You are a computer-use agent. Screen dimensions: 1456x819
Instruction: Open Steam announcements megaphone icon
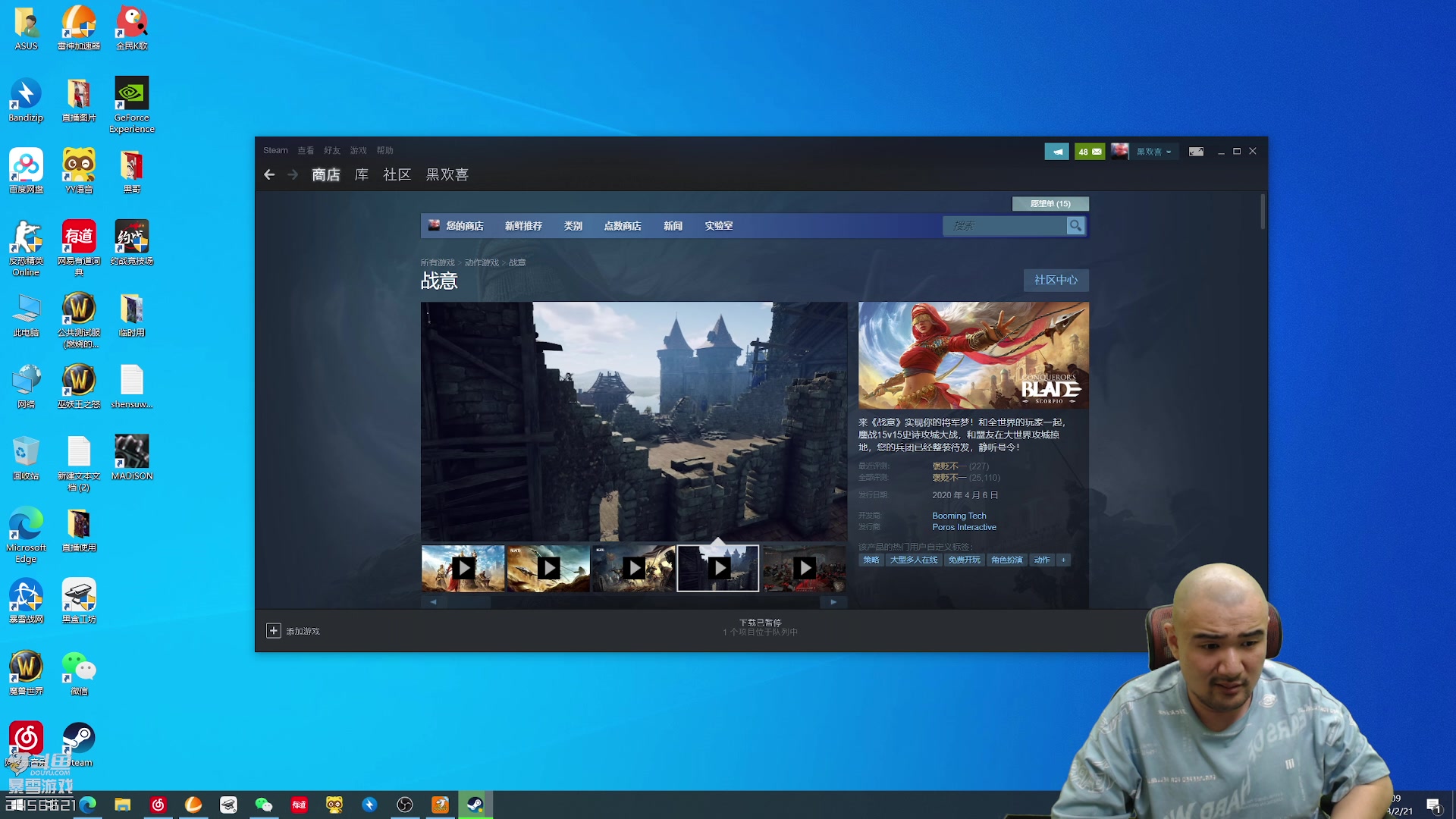[1056, 152]
